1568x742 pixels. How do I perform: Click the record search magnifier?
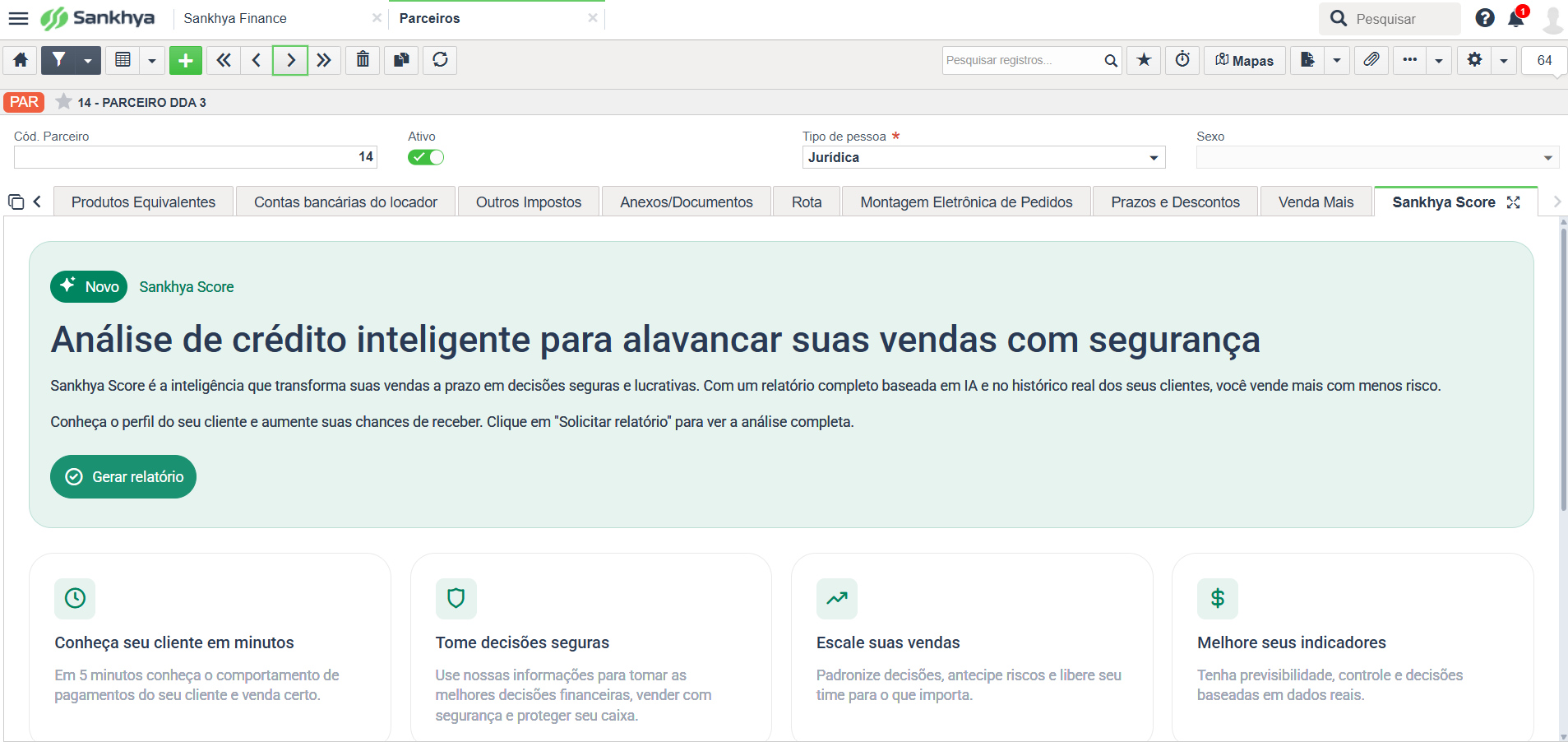(1111, 61)
